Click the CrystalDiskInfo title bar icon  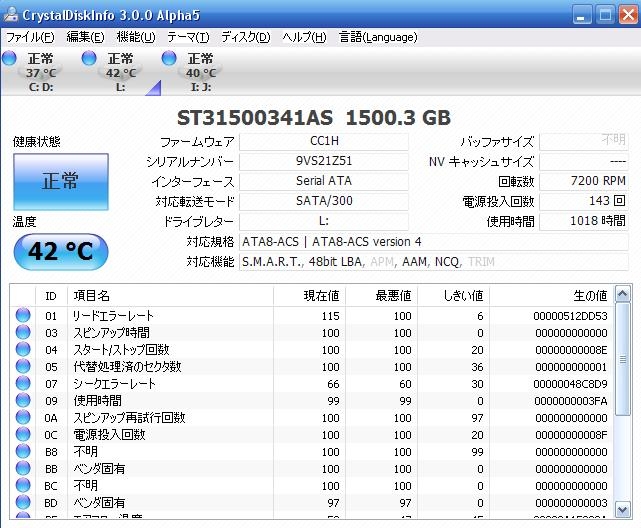tap(11, 15)
